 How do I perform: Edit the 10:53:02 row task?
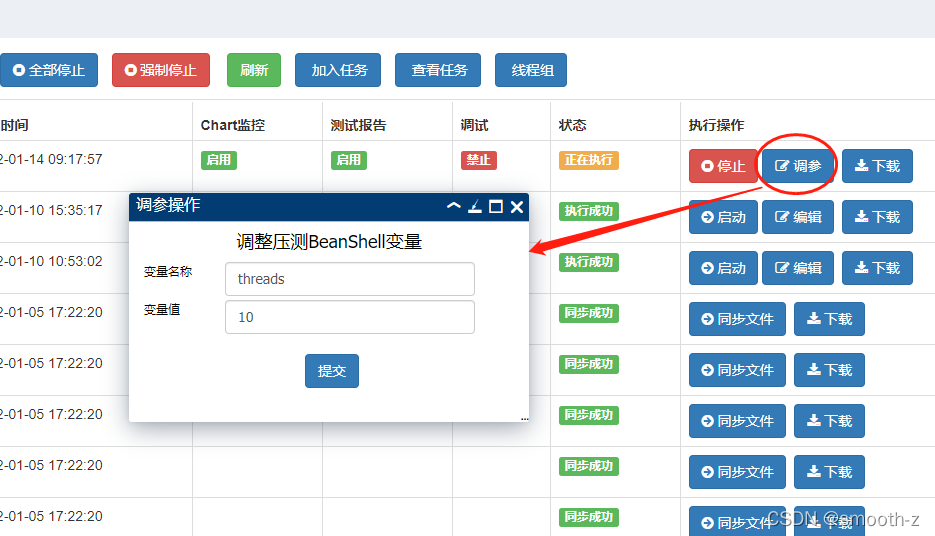click(798, 268)
